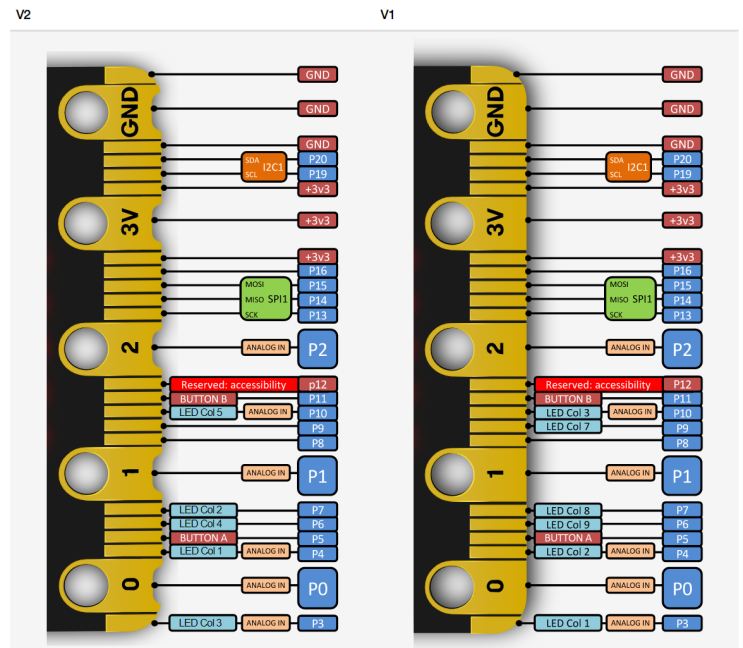
Task: Click ANALOG IN label beside P0 in V1
Action: click(x=630, y=585)
